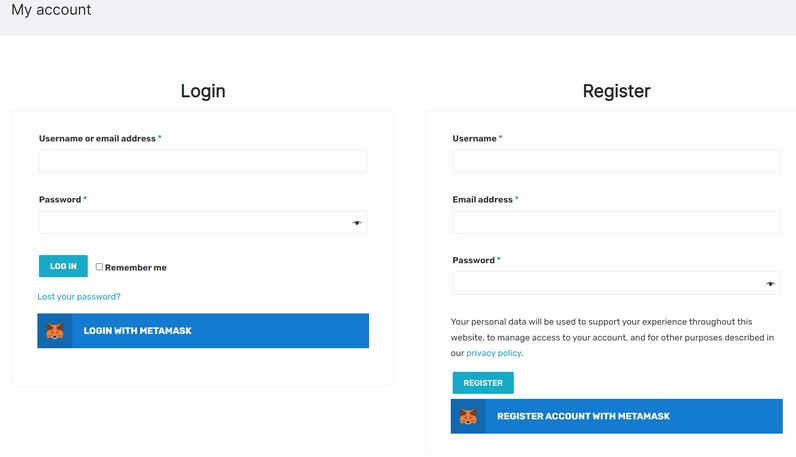Open the privacy policy link
Screen dimensions: 796x457
click(493, 353)
